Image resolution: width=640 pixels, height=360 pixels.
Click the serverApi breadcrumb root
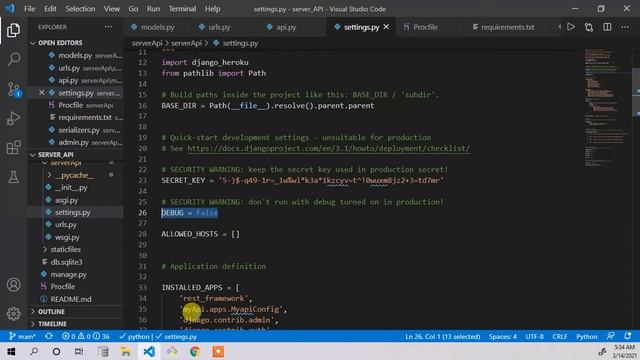pyautogui.click(x=147, y=43)
